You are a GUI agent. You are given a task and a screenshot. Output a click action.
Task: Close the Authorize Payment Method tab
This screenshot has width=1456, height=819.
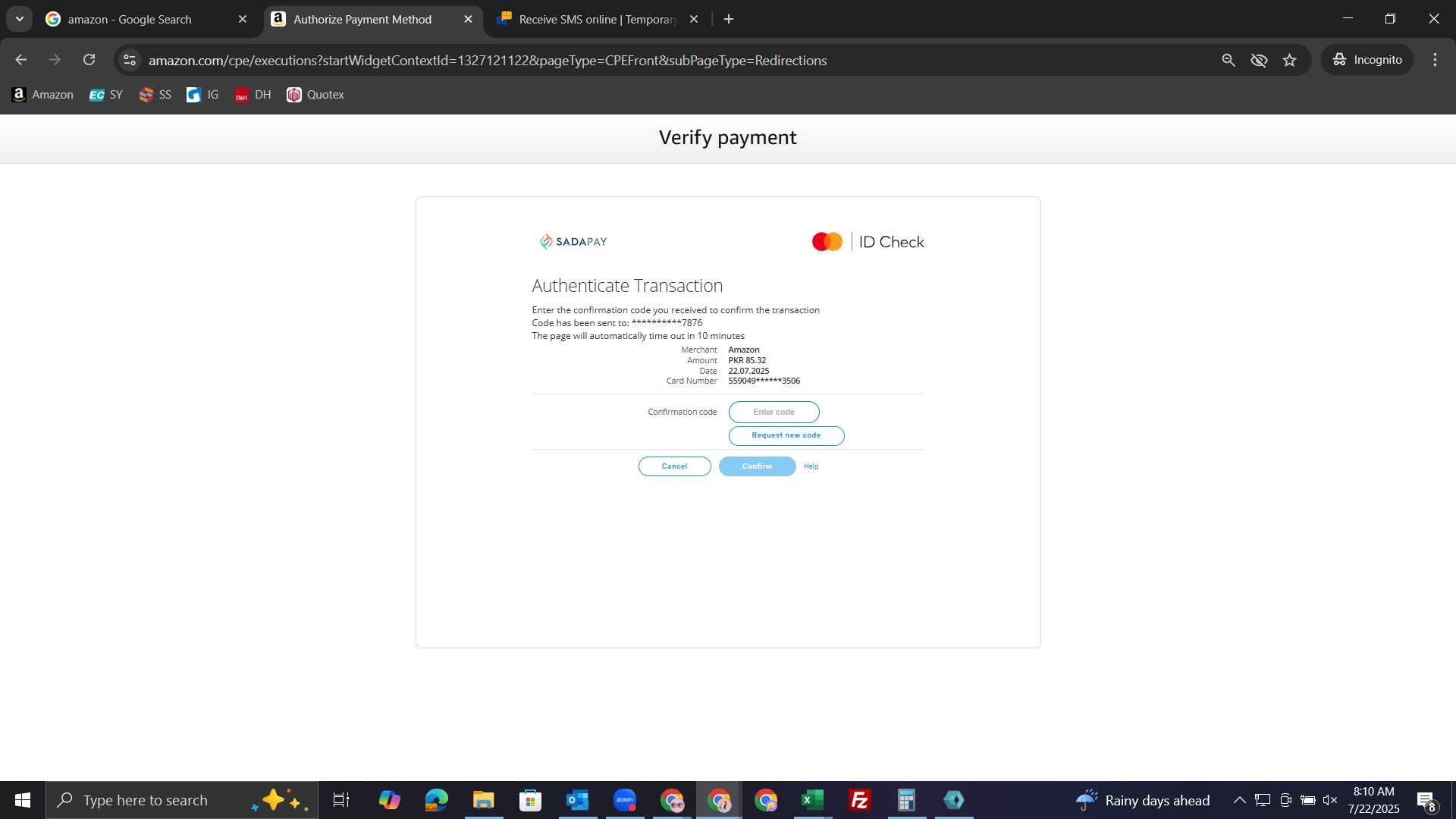468,19
